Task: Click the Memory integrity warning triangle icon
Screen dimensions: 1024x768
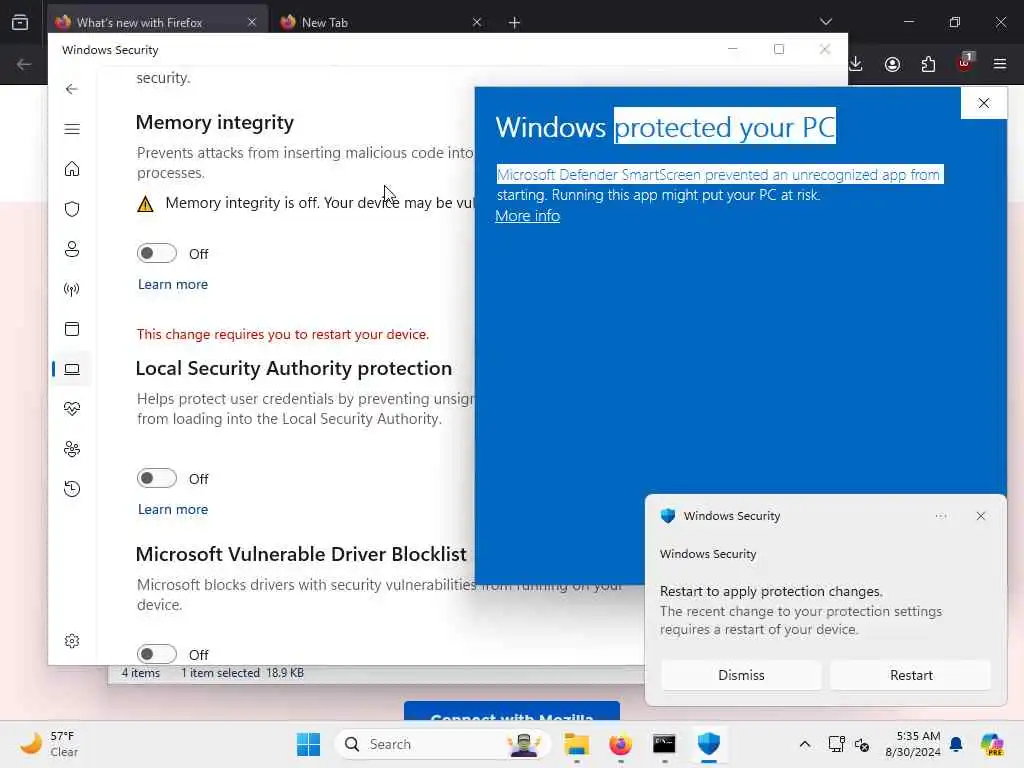Action: coord(146,204)
